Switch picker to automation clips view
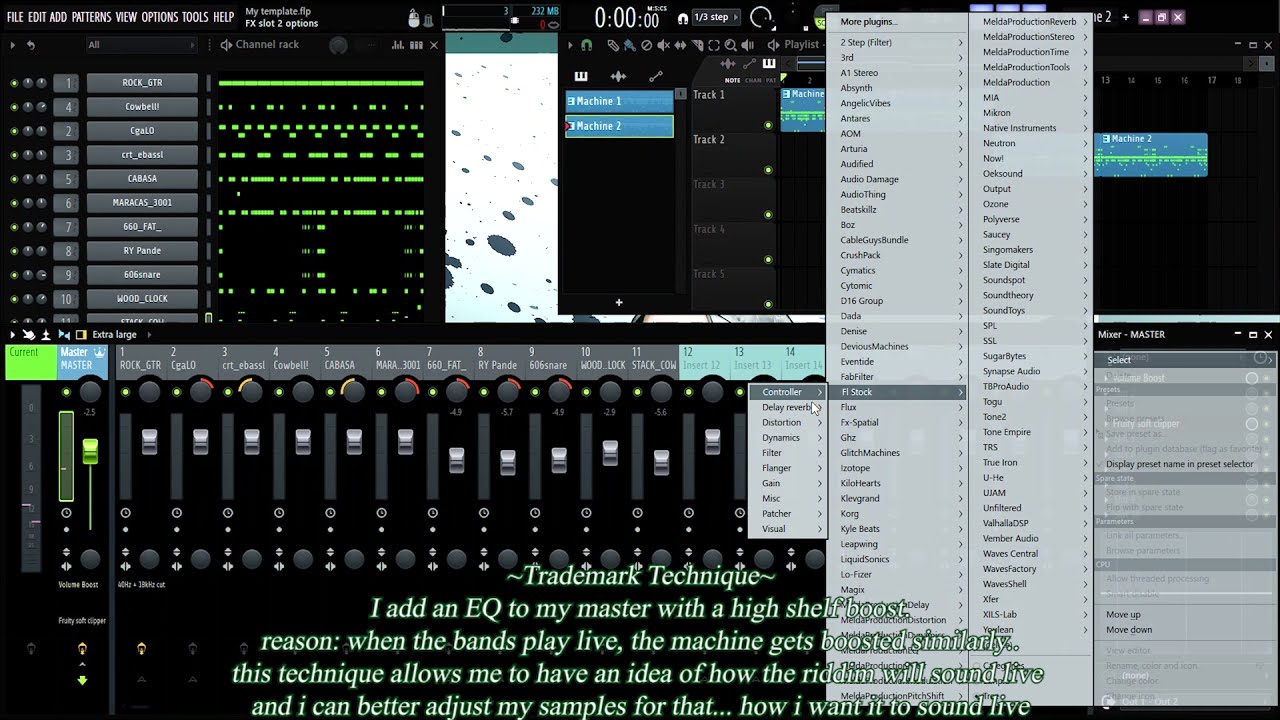 tap(656, 77)
